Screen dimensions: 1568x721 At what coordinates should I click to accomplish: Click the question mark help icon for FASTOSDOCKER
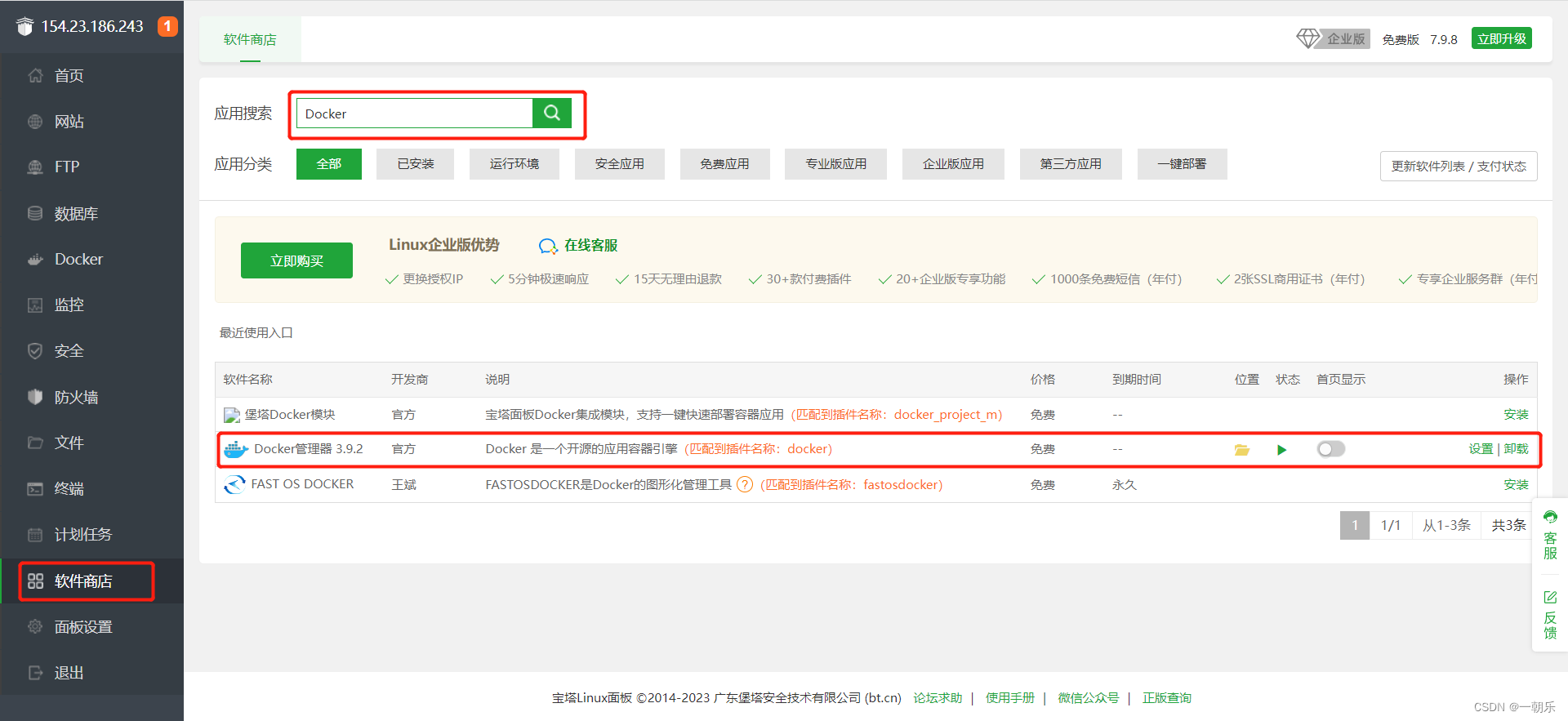(745, 484)
